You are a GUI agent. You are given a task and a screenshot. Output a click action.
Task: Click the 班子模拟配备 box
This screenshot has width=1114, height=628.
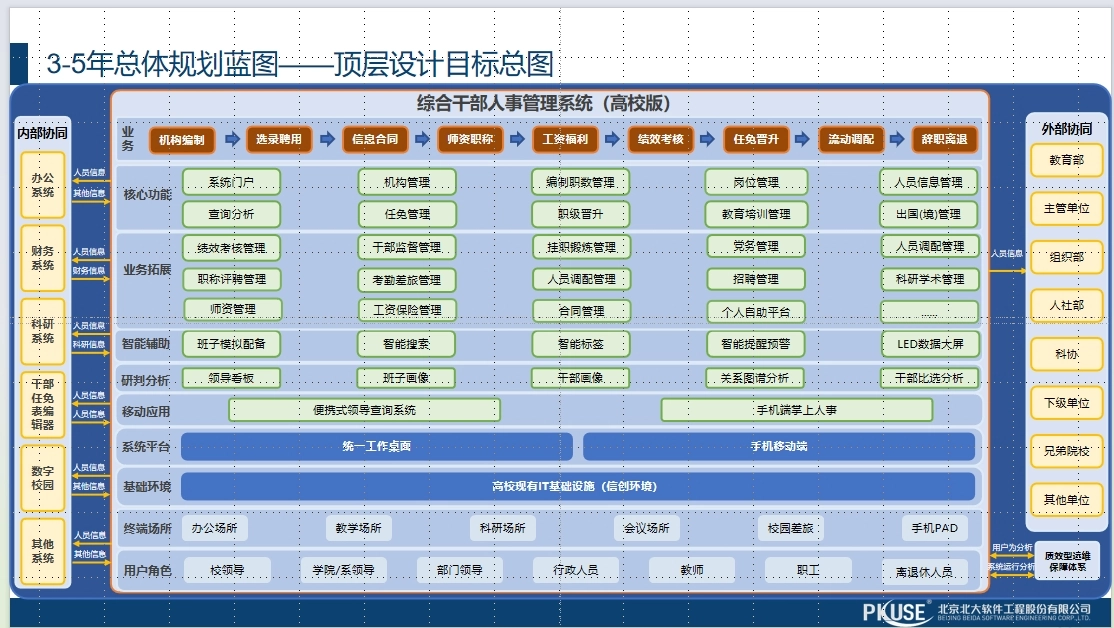coord(231,344)
